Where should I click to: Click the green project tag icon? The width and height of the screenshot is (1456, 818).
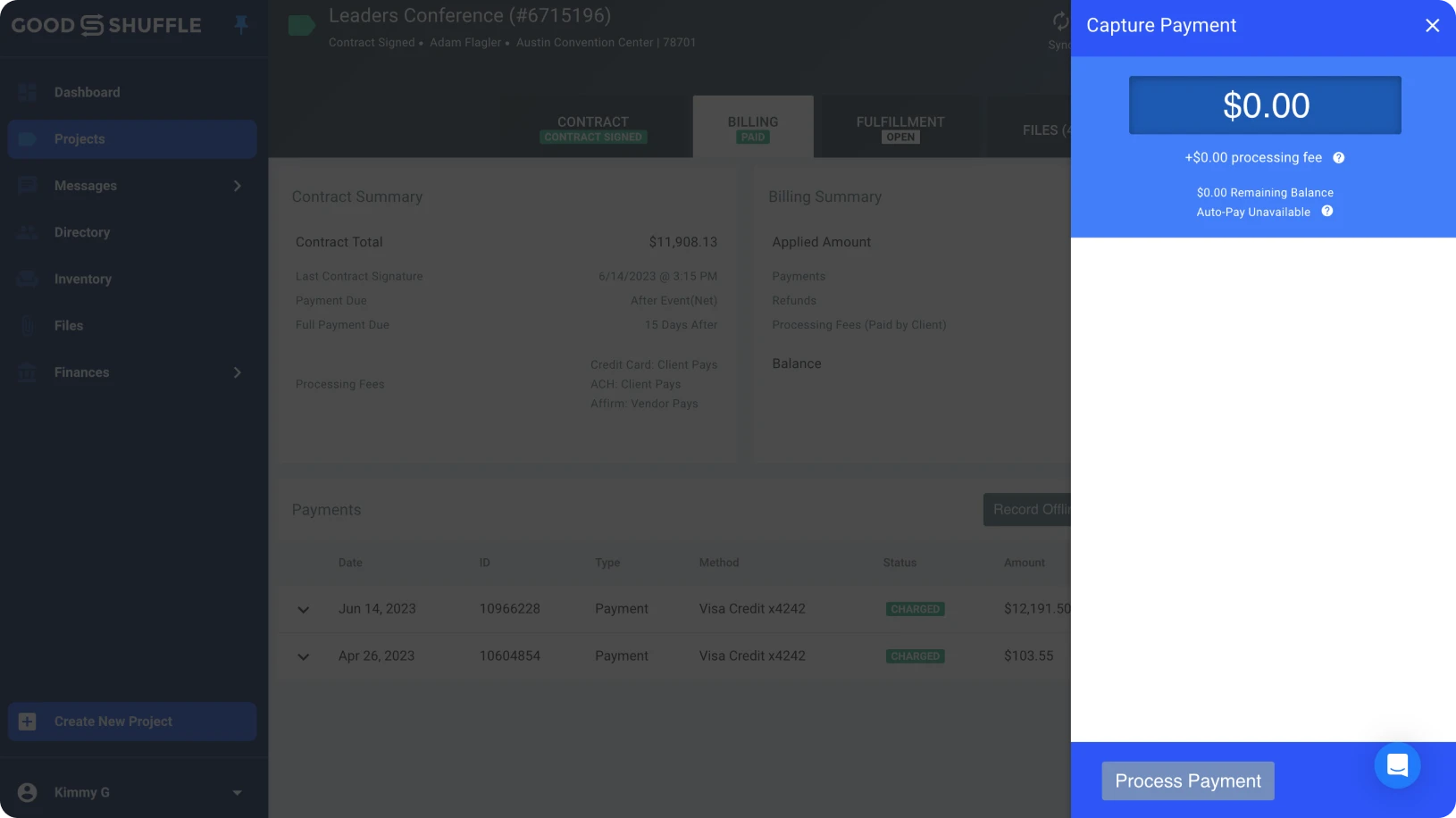coord(301,26)
